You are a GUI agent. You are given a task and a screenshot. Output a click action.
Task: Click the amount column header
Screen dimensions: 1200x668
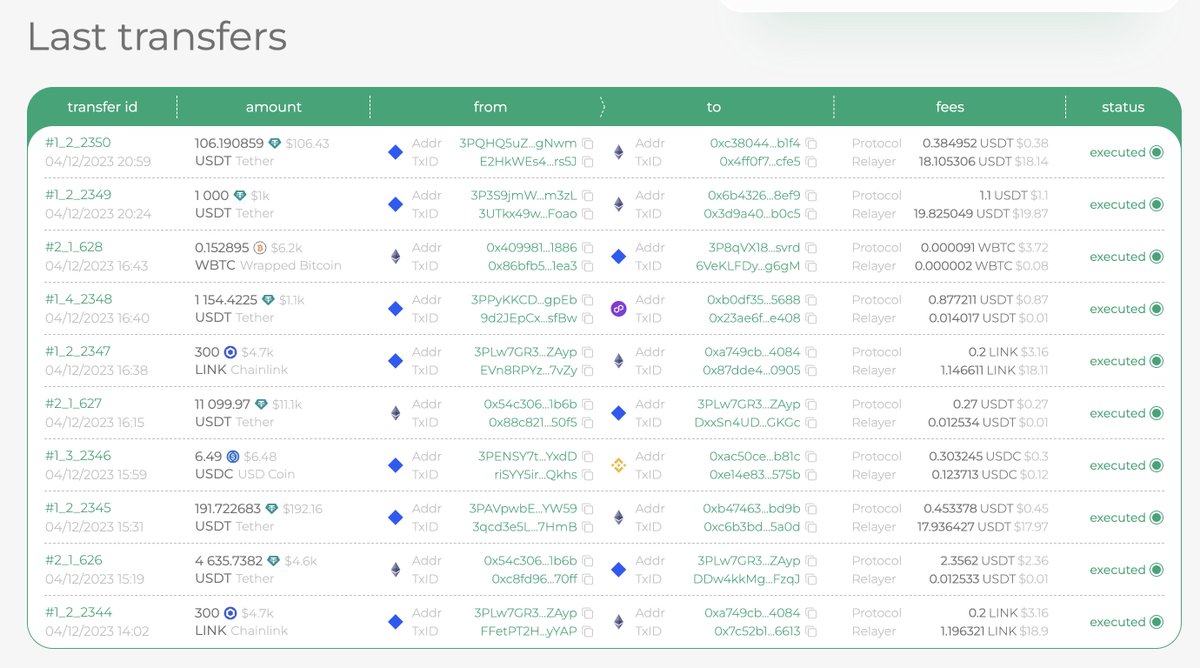(x=274, y=107)
